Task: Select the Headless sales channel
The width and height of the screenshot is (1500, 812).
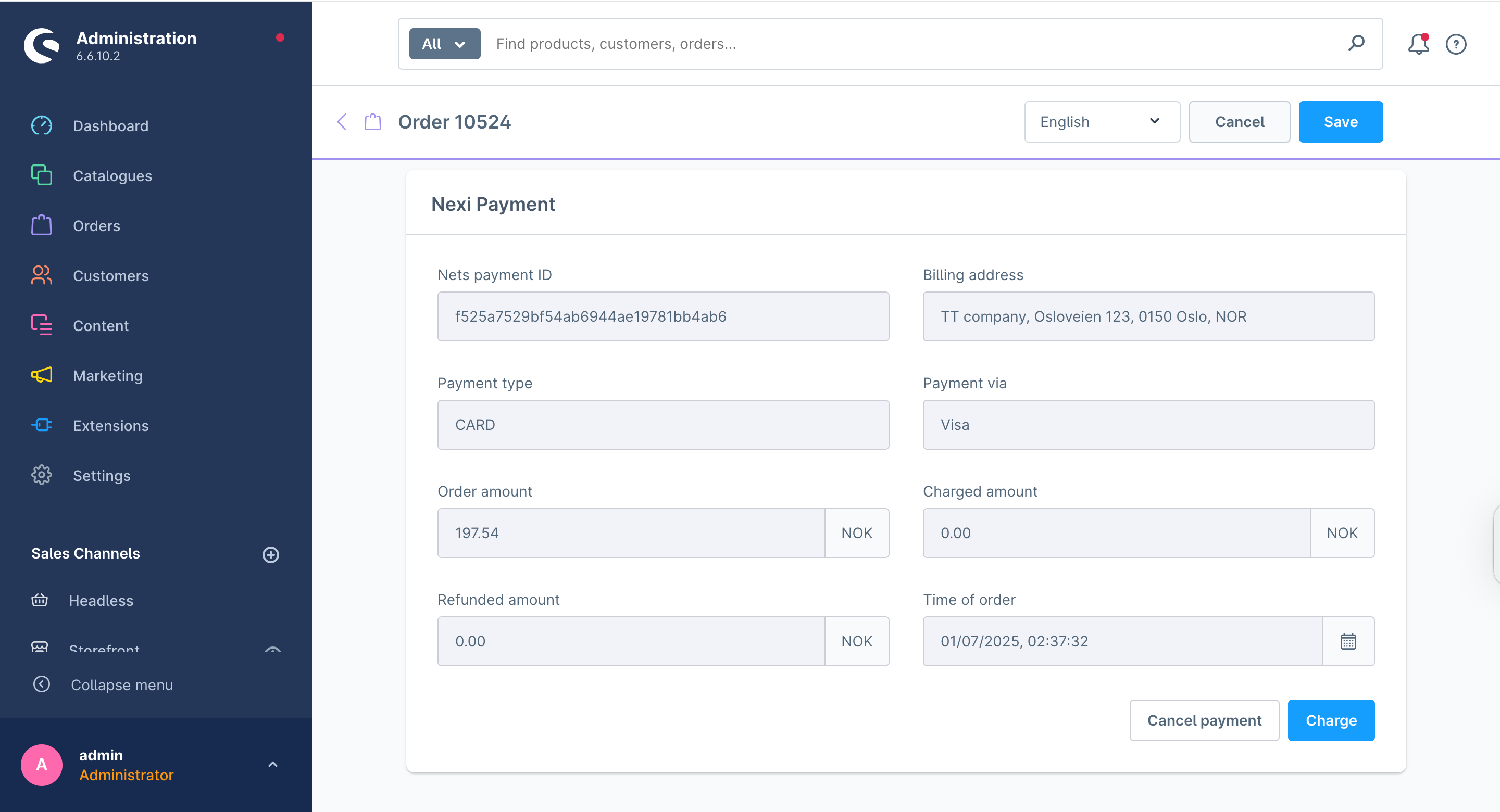Action: click(102, 600)
